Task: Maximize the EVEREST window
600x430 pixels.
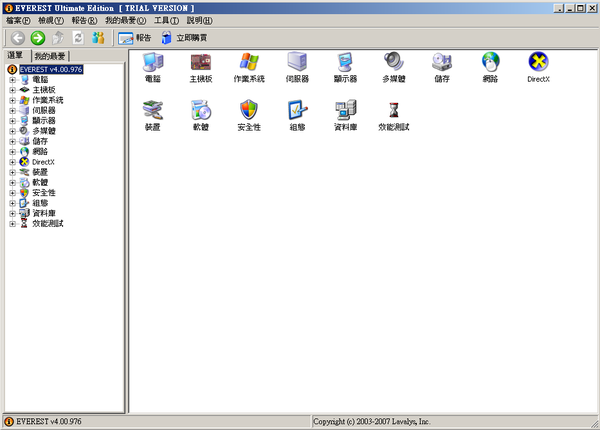Action: 581,8
